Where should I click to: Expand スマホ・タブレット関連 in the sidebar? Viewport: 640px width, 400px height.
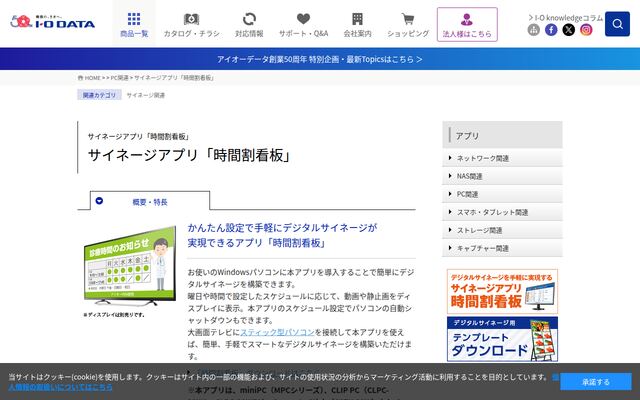502,212
